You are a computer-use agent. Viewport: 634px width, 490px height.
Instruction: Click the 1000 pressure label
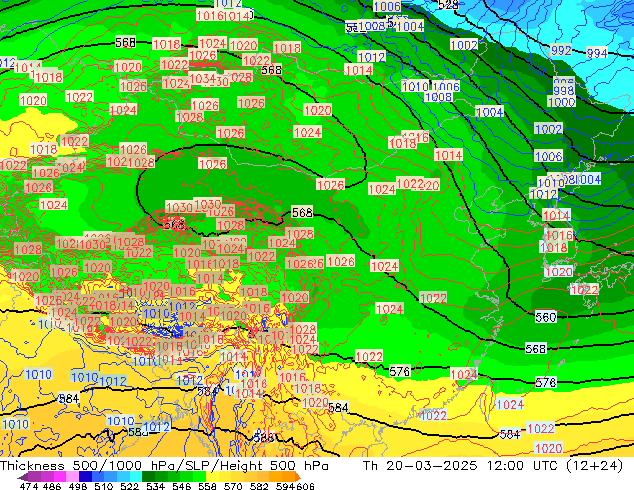pos(561,102)
